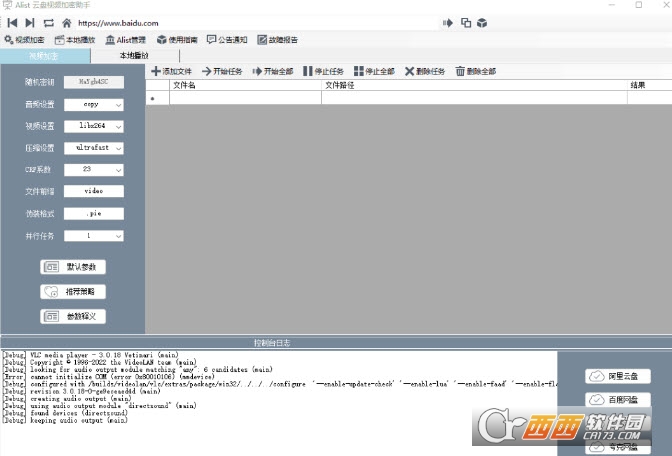Screen dimensions: 672x456
Task: Open 阿里云盘 cloud drive button
Action: (x=618, y=376)
